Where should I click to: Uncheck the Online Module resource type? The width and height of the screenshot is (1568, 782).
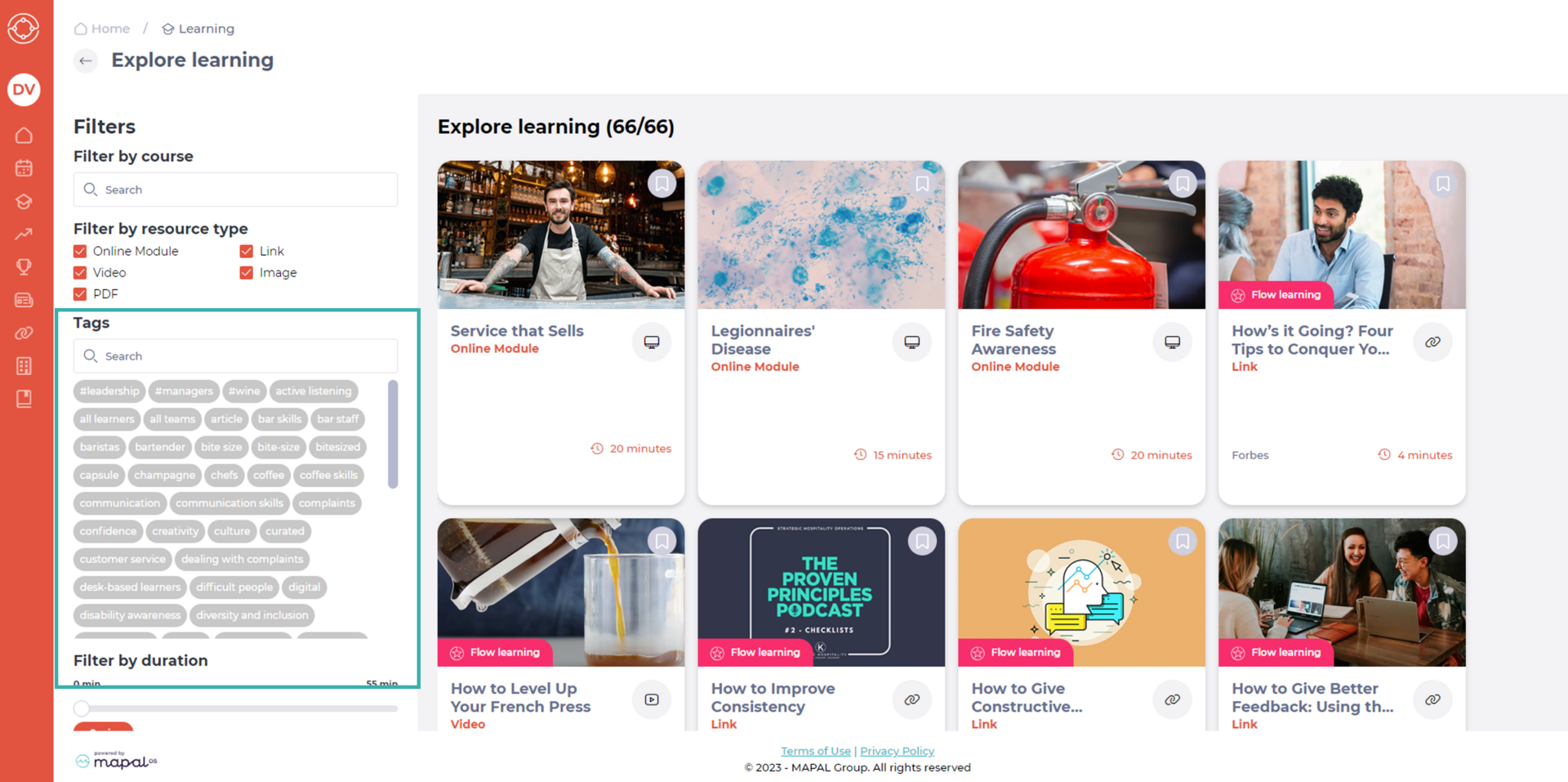pos(80,251)
